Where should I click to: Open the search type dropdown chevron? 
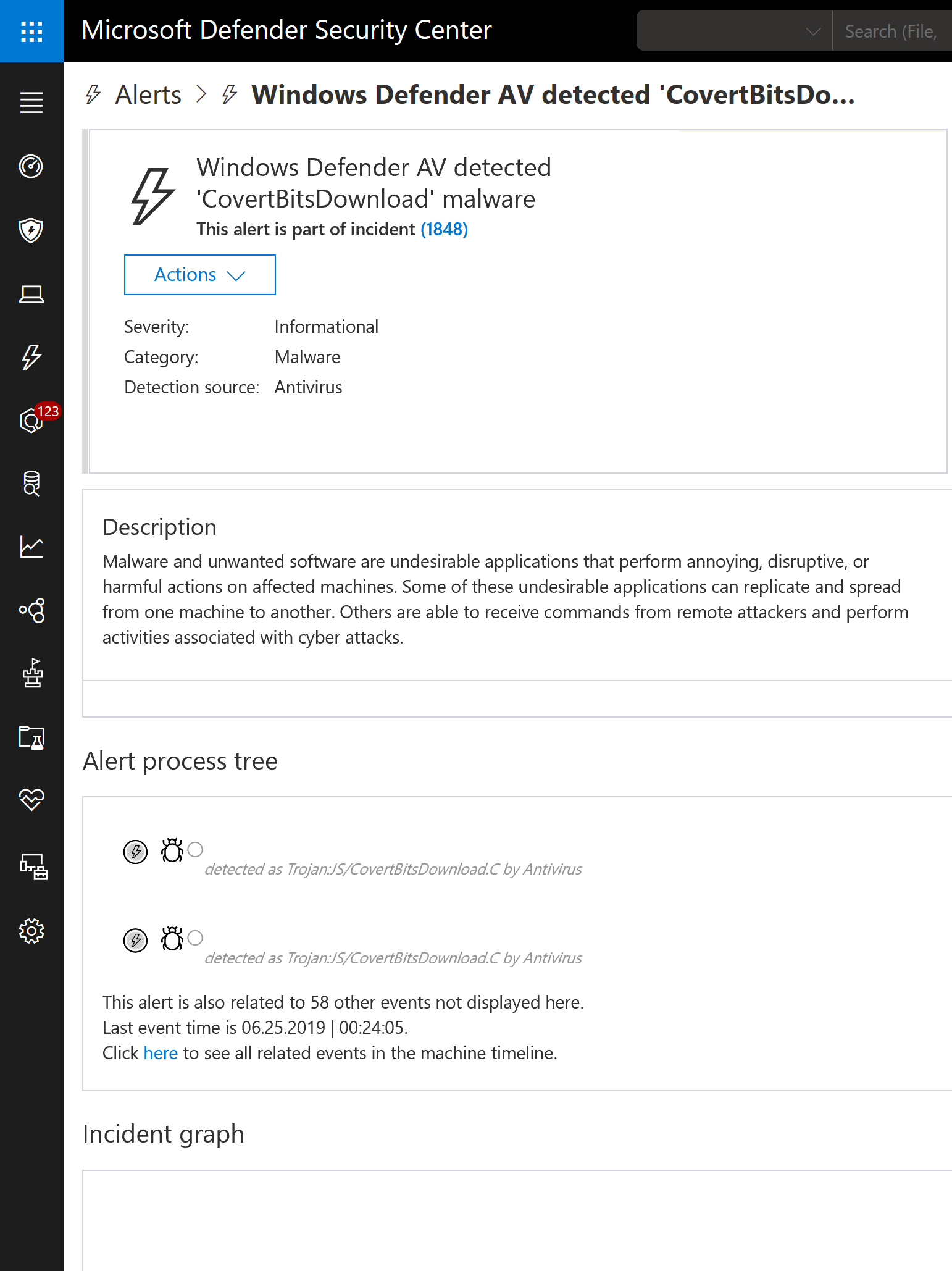tap(813, 31)
